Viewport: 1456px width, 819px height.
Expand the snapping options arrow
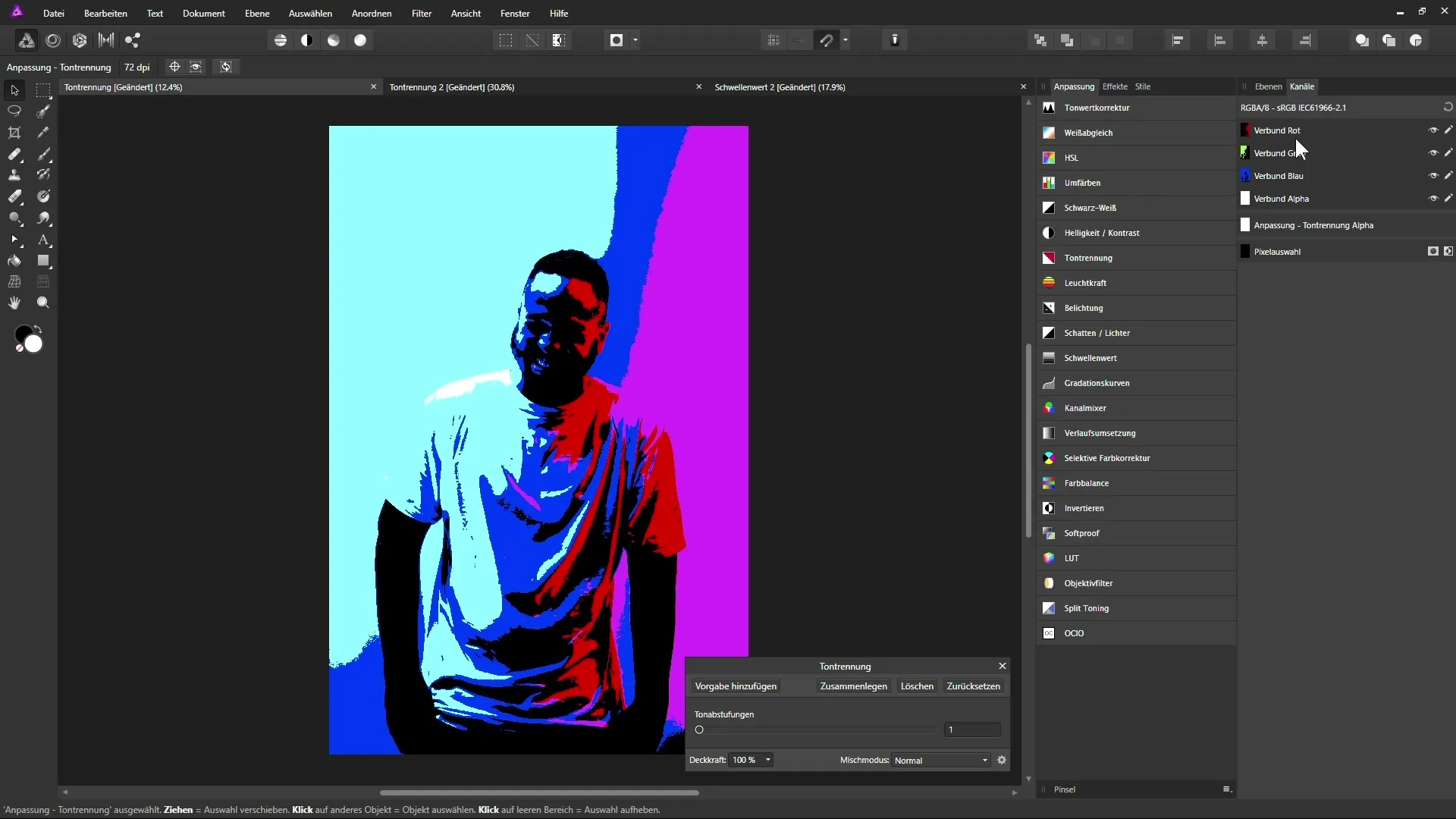pyautogui.click(x=846, y=40)
